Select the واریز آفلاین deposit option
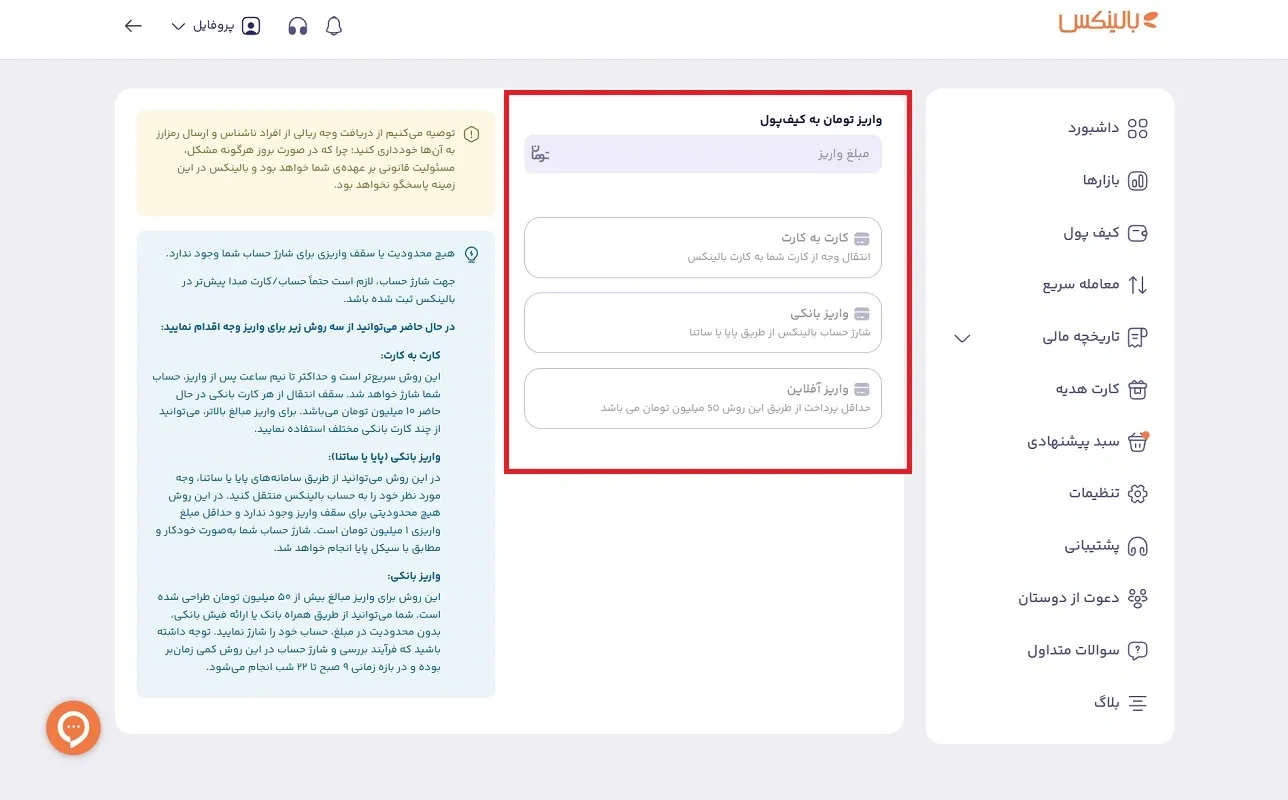This screenshot has width=1288, height=800. [703, 398]
